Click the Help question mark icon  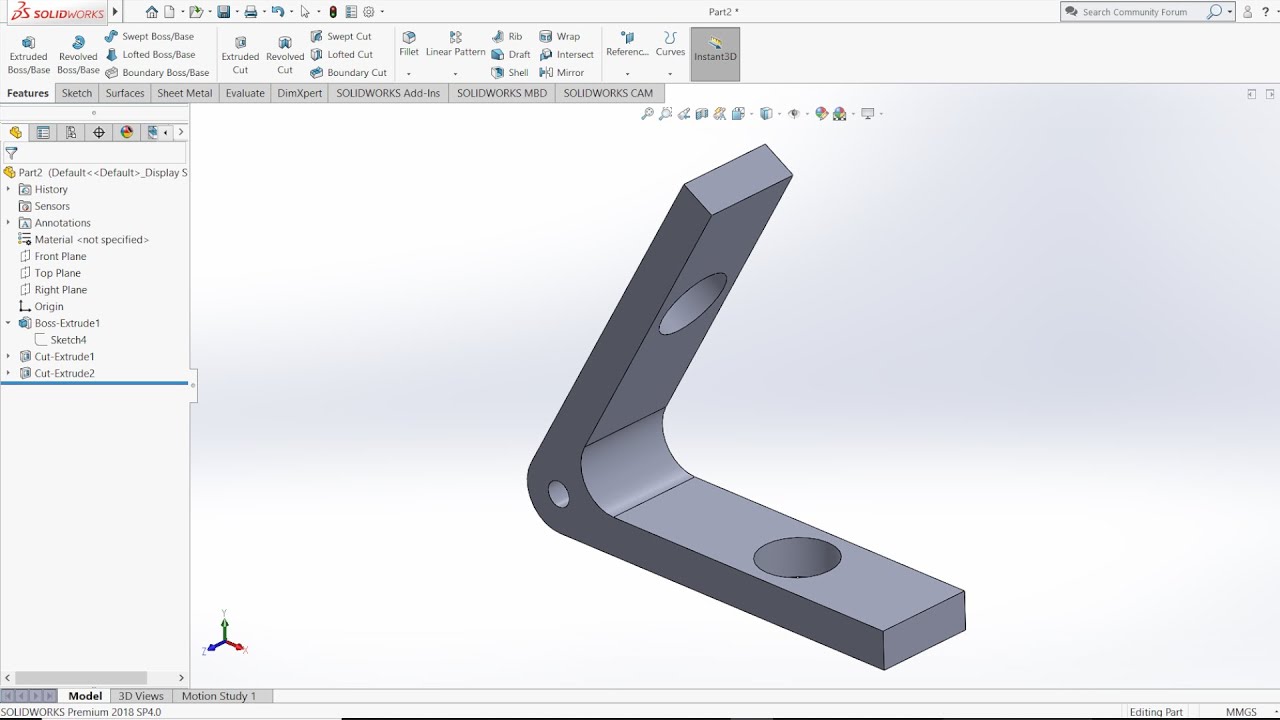pos(1267,12)
